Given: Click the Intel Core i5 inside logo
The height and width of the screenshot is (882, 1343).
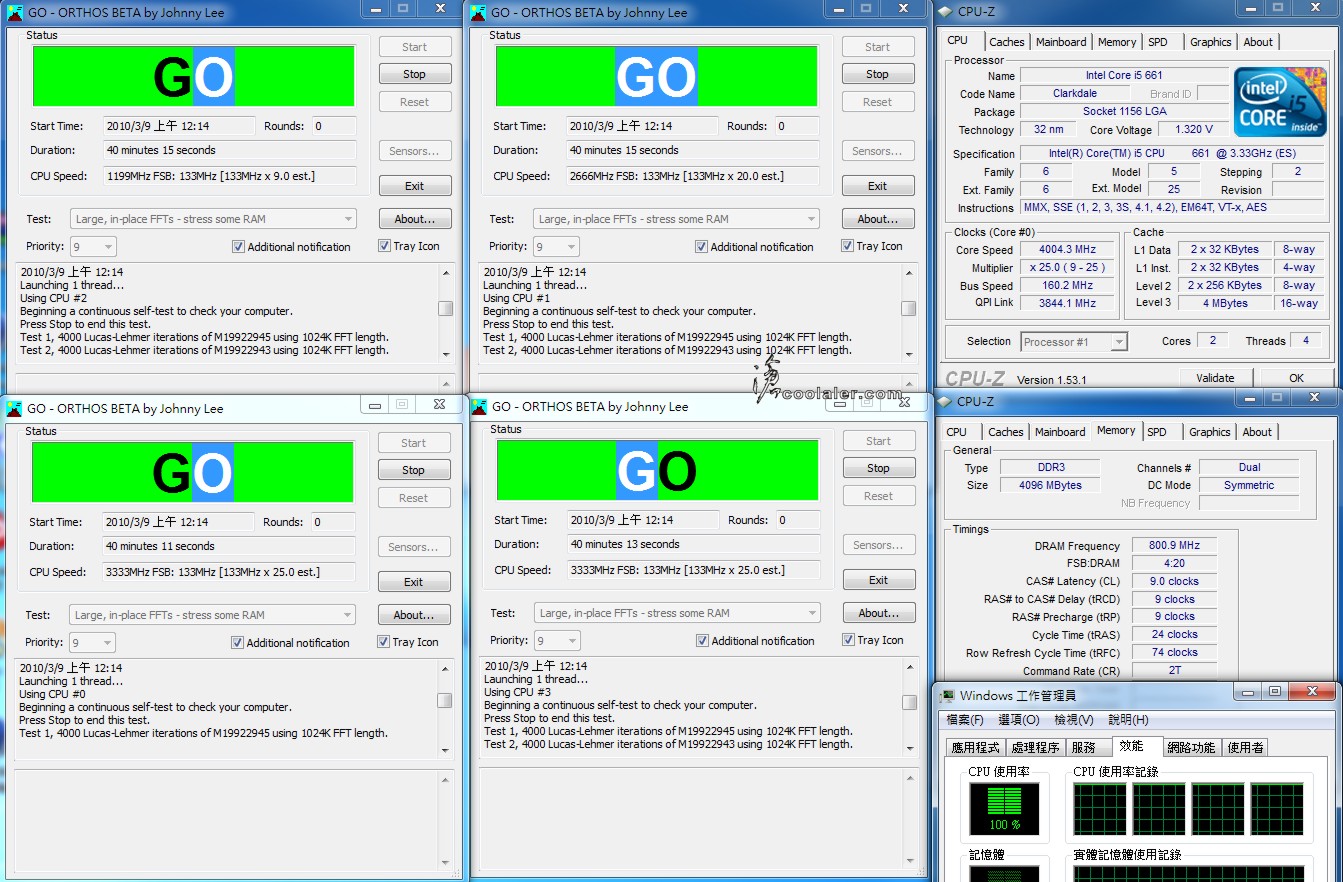Looking at the screenshot, I should (1278, 103).
